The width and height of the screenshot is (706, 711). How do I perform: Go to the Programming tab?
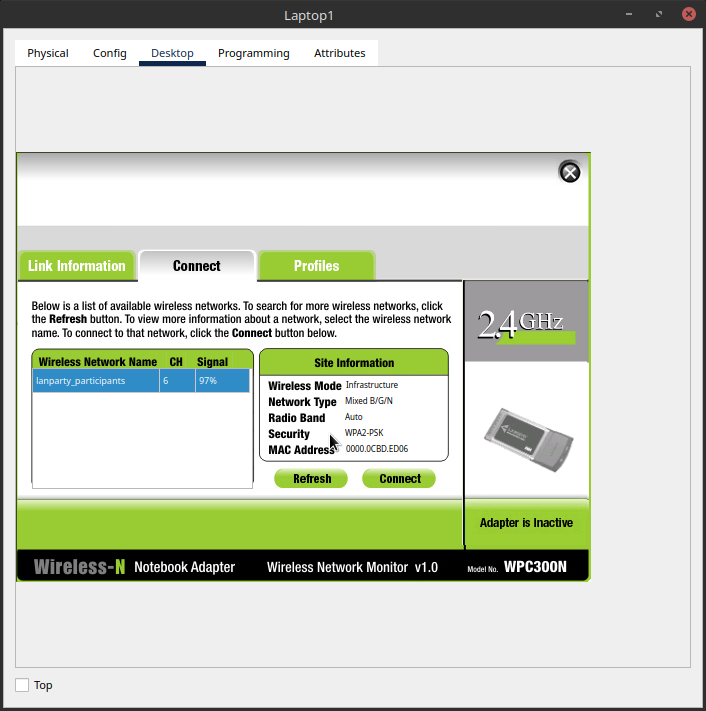254,53
